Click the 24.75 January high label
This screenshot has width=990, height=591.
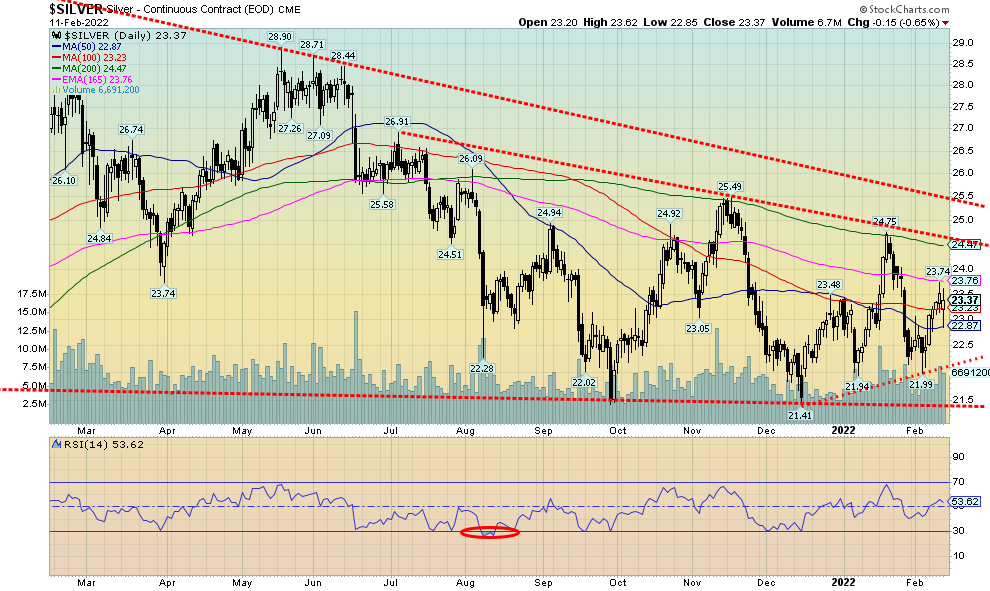click(885, 222)
